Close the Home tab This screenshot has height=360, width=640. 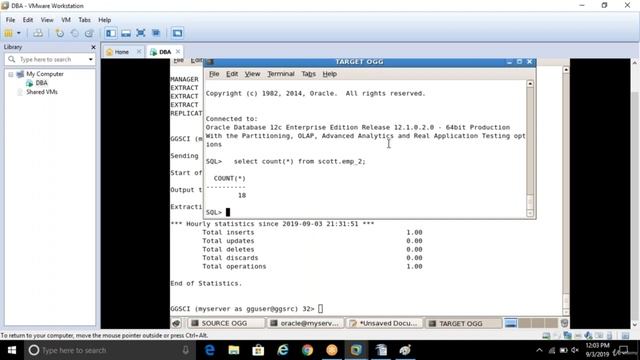coord(139,51)
